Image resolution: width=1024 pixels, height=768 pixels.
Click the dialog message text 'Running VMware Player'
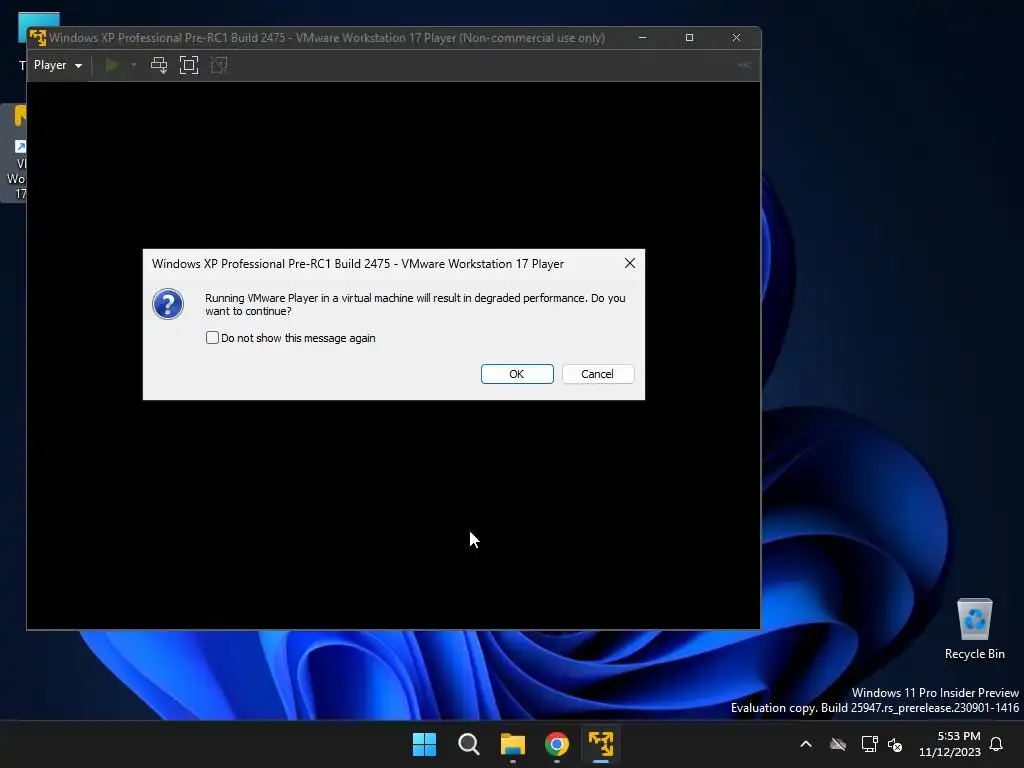coord(415,304)
